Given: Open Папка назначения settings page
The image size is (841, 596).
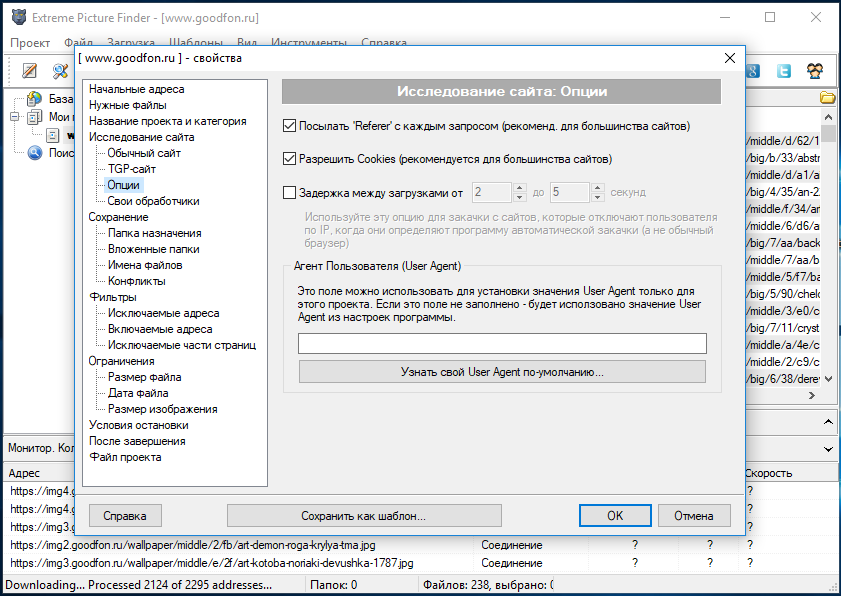Looking at the screenshot, I should (x=155, y=233).
